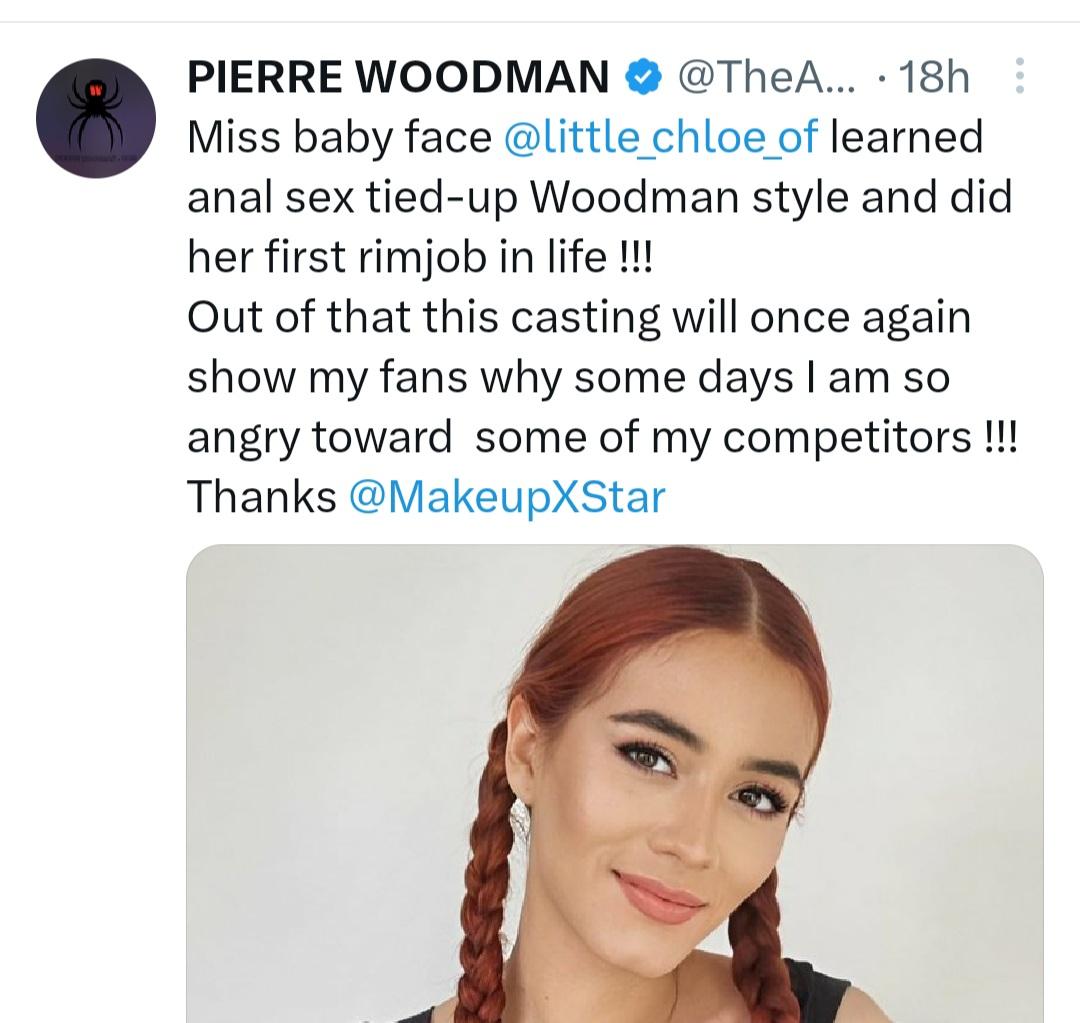1080x1023 pixels.
Task: Tap the verified icon beside PIERRE WOODMAN
Action: tap(641, 76)
